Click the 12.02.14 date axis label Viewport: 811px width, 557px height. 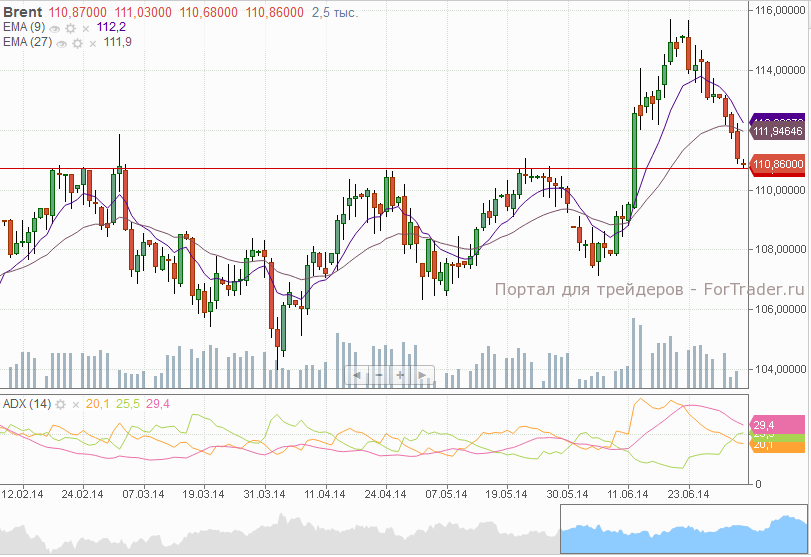(22, 494)
